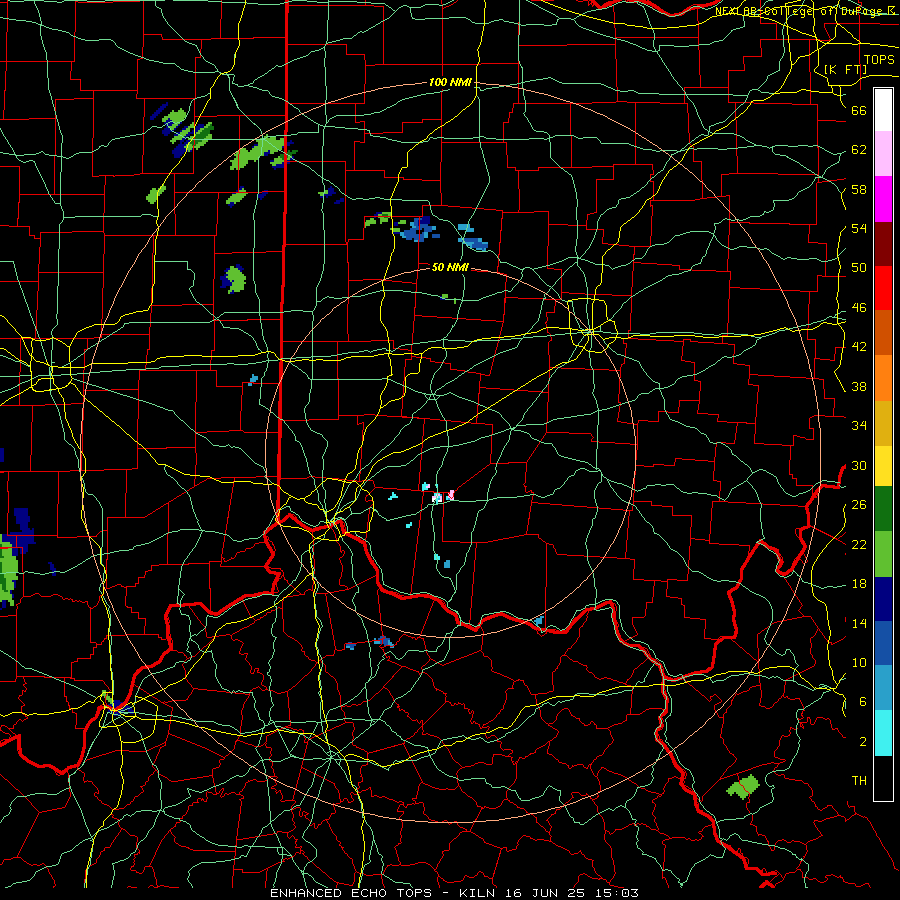The height and width of the screenshot is (900, 900).
Task: Click the gold legend swatch
Action: (883, 423)
